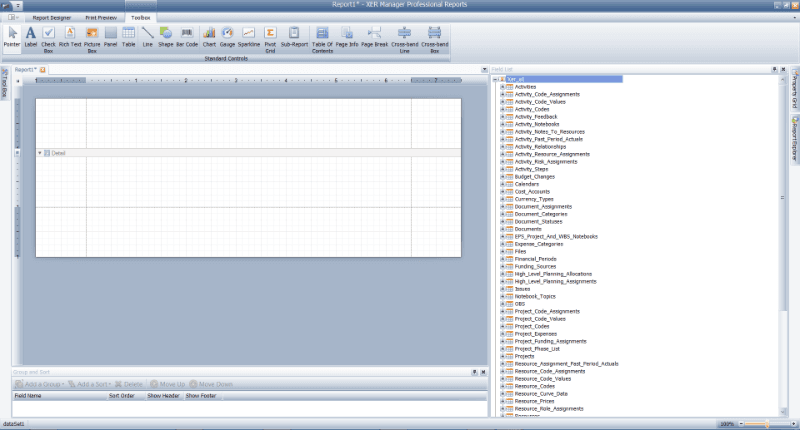
Task: Expand the Activity_Codes node
Action: click(x=502, y=109)
